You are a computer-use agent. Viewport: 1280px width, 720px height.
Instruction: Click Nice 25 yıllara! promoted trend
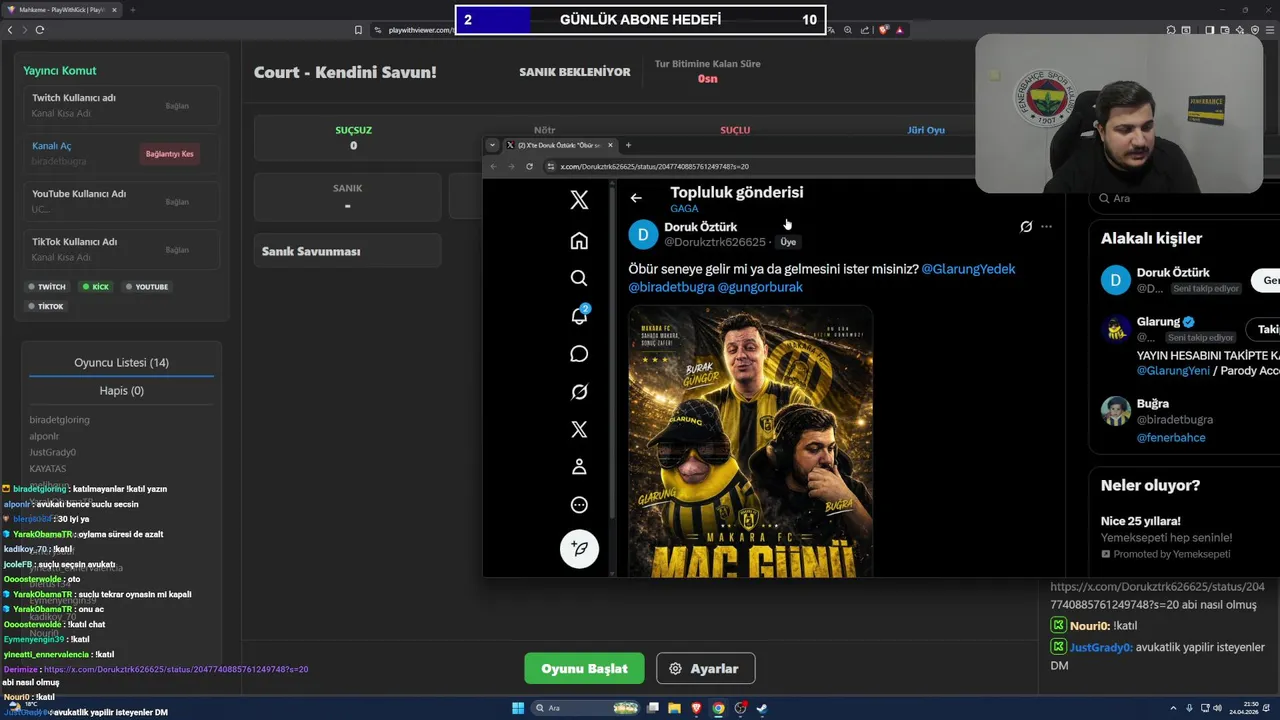[1140, 521]
